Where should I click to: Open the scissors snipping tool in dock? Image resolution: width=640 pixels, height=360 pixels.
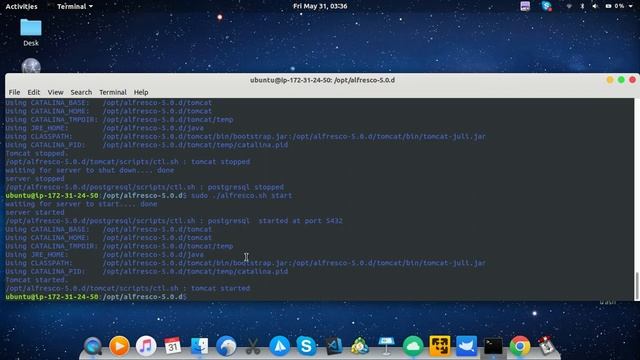point(253,346)
